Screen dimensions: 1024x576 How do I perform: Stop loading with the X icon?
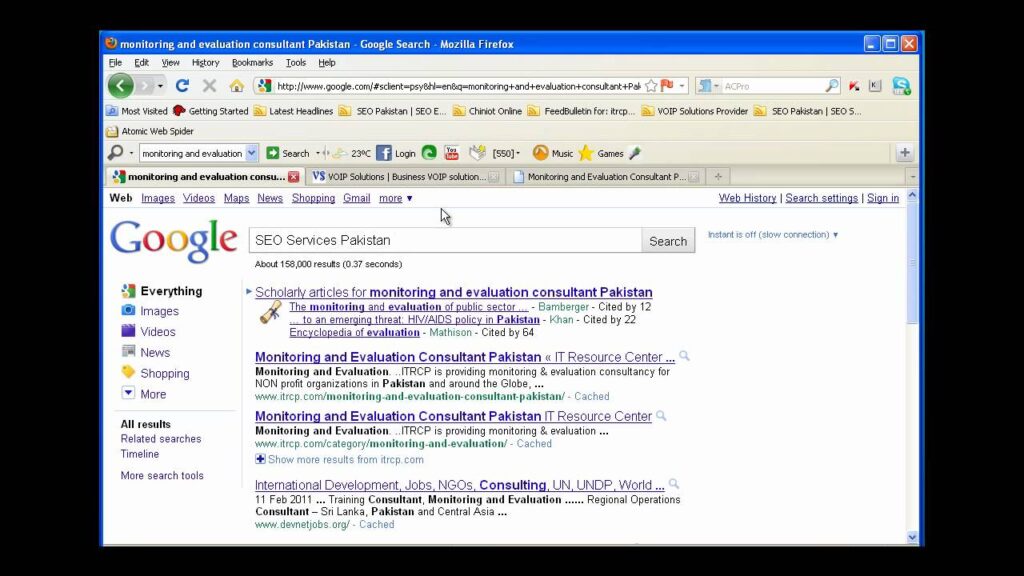point(209,86)
